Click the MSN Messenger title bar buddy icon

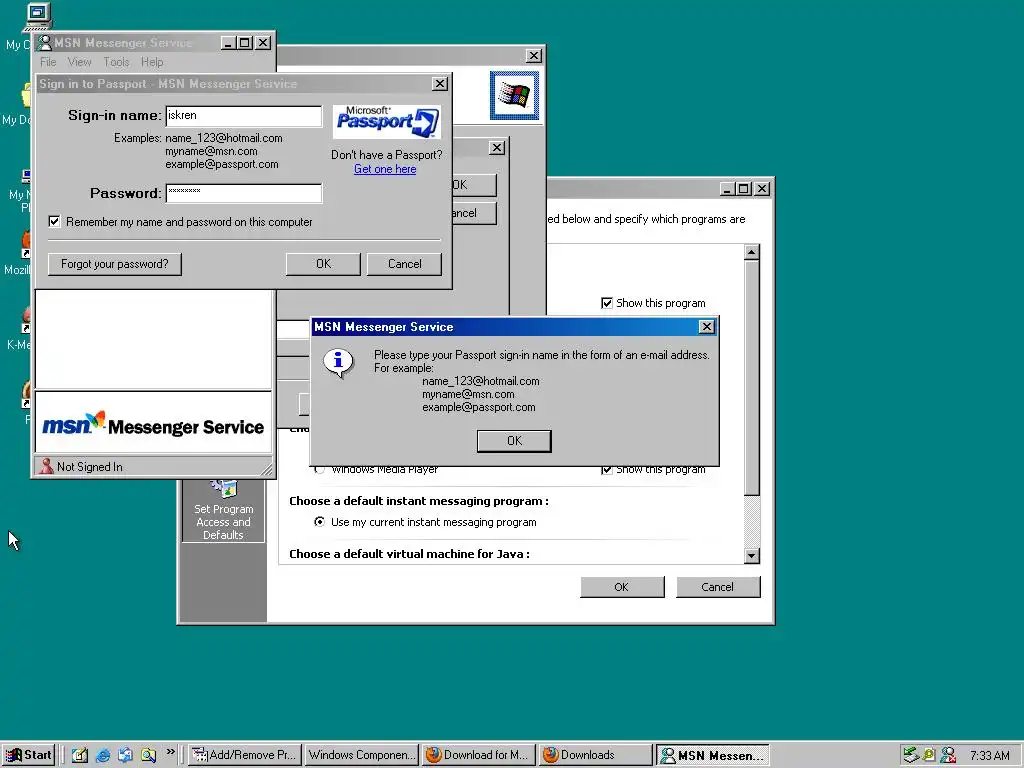pos(44,42)
